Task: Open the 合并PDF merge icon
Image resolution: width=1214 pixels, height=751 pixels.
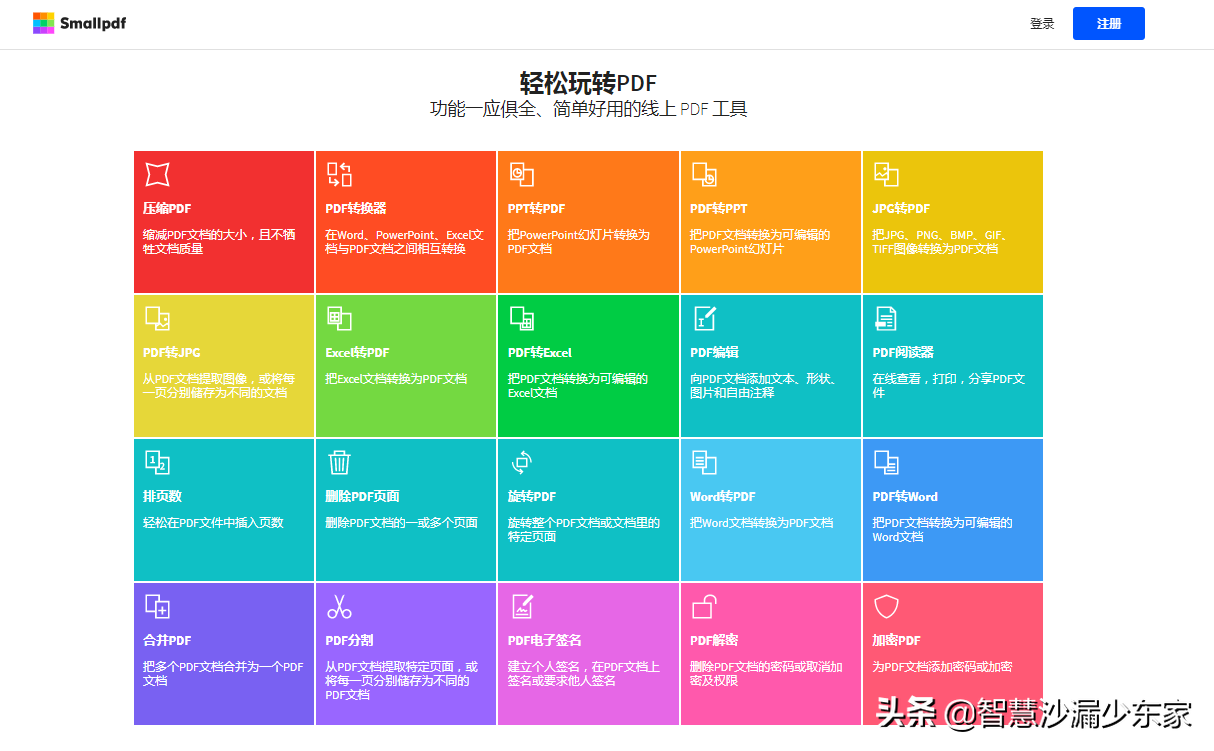Action: pos(157,606)
